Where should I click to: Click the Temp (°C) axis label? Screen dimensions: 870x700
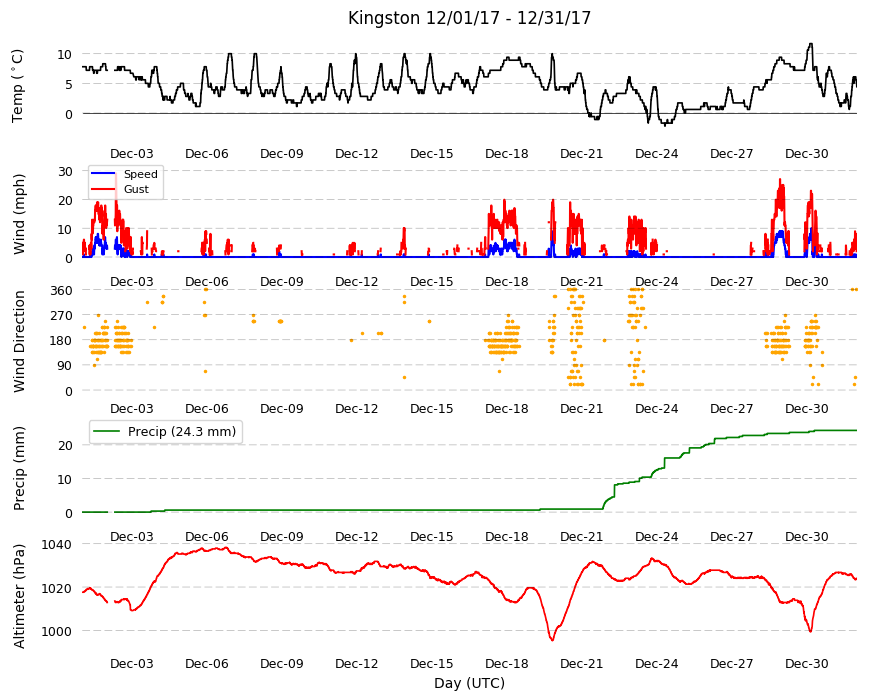(18, 86)
